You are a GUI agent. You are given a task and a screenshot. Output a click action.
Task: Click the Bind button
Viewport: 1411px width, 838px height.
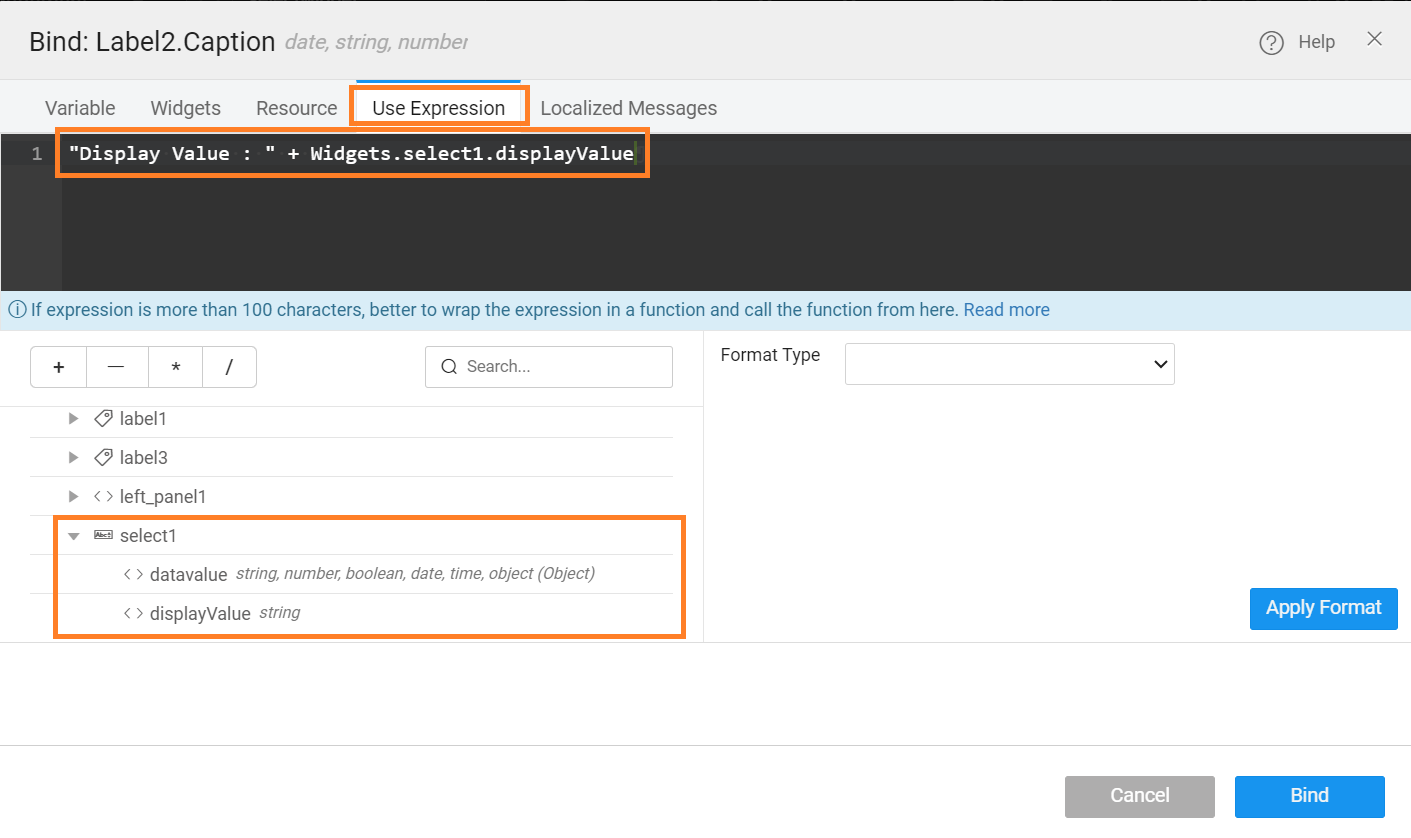coord(1309,796)
